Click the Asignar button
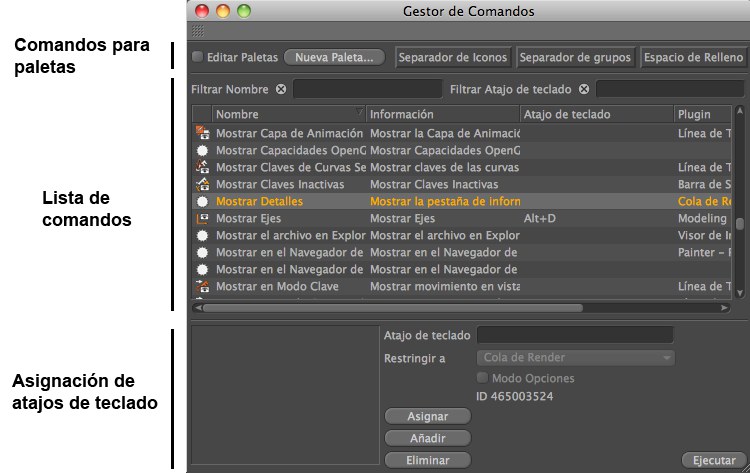Viewport: 750px width, 473px height. 427,416
